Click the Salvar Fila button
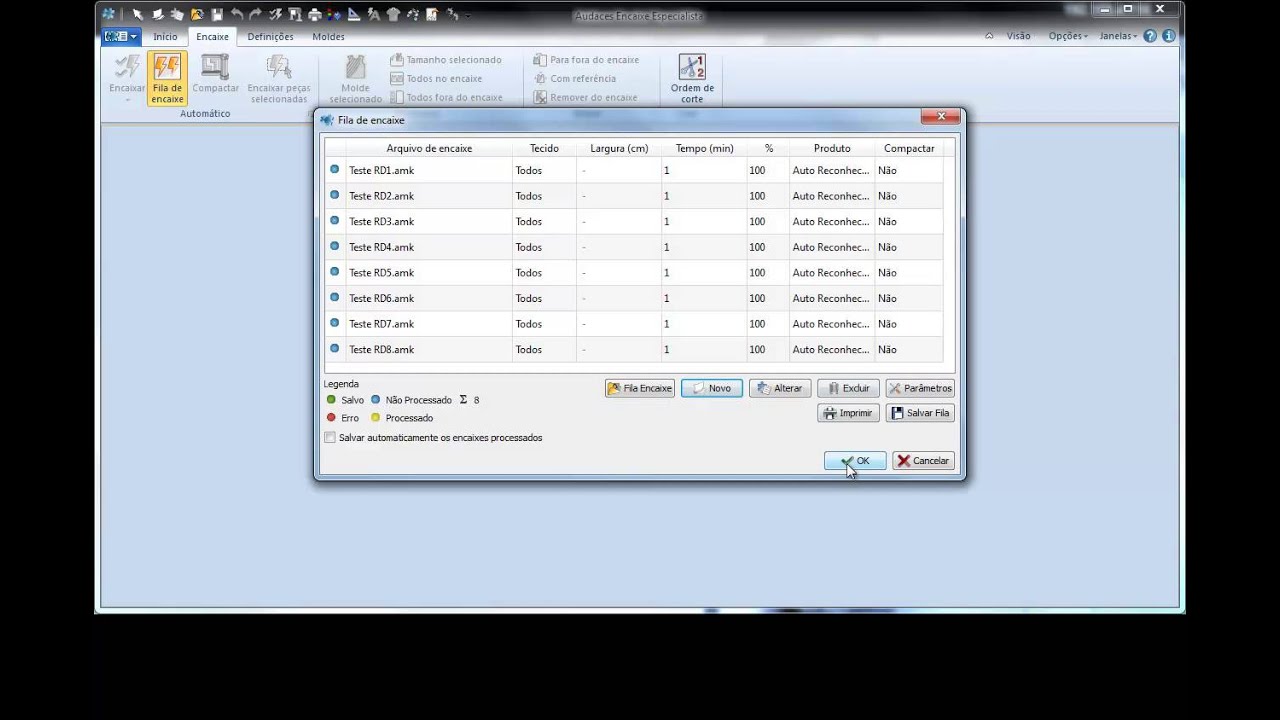The width and height of the screenshot is (1280, 720). pos(920,413)
